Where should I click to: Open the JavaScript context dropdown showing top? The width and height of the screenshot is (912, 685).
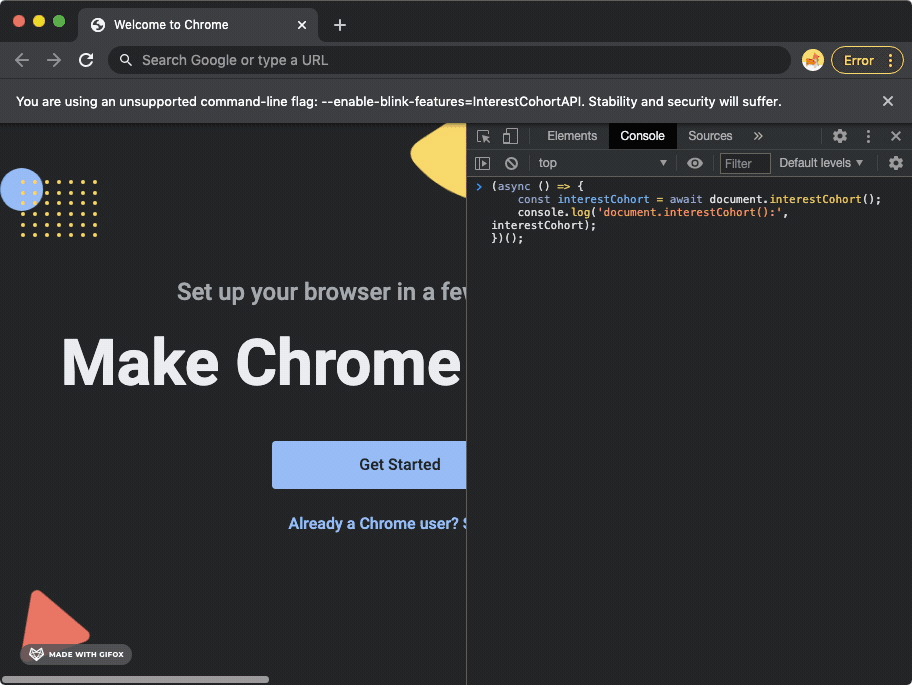tap(603, 163)
